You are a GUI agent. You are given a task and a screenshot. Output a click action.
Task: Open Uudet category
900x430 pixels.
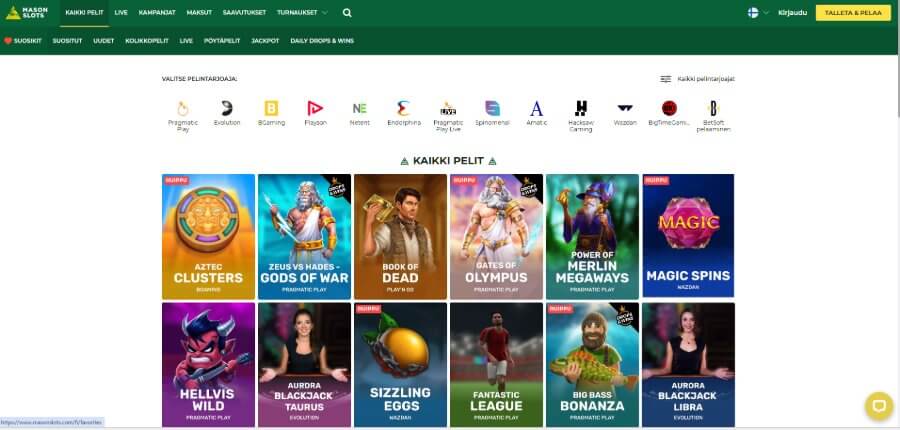pos(104,41)
